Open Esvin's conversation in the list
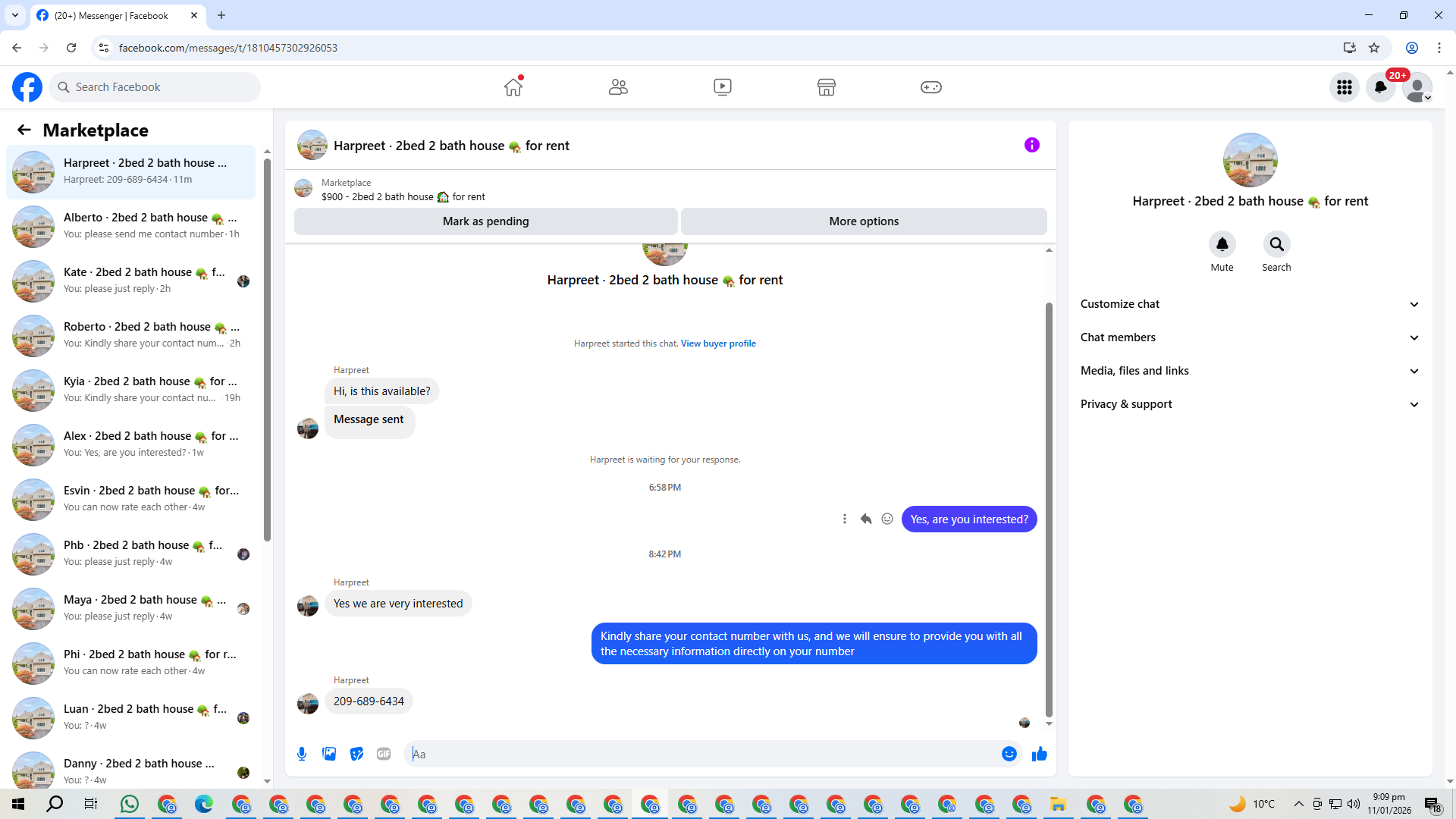1456x819 pixels. pyautogui.click(x=131, y=500)
